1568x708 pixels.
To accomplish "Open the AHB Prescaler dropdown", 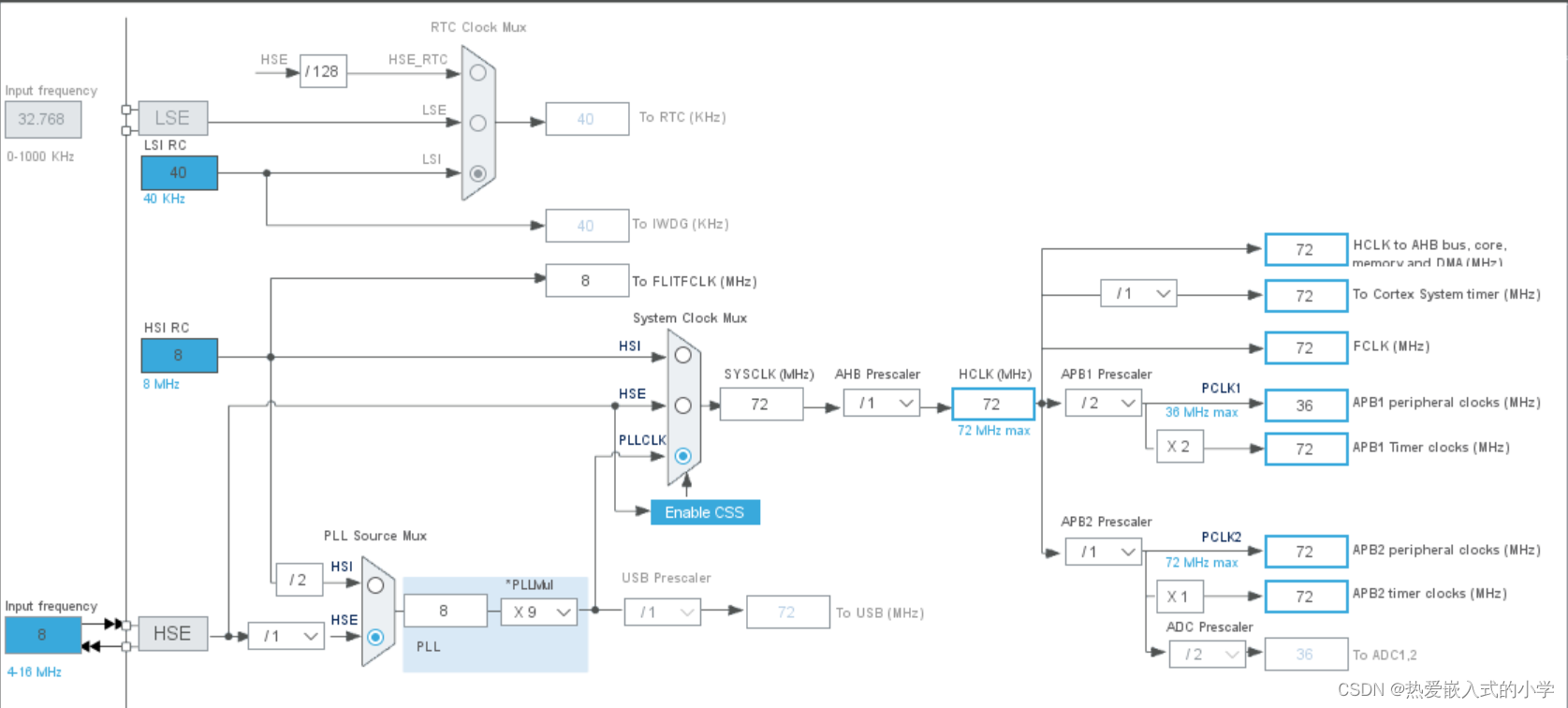I will click(x=881, y=404).
